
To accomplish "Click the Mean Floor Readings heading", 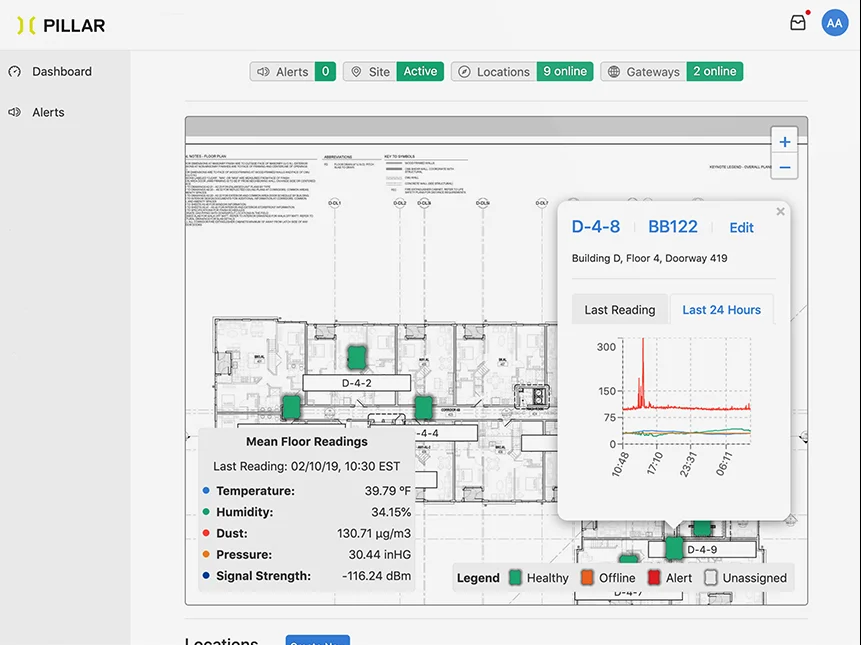I will [x=306, y=441].
